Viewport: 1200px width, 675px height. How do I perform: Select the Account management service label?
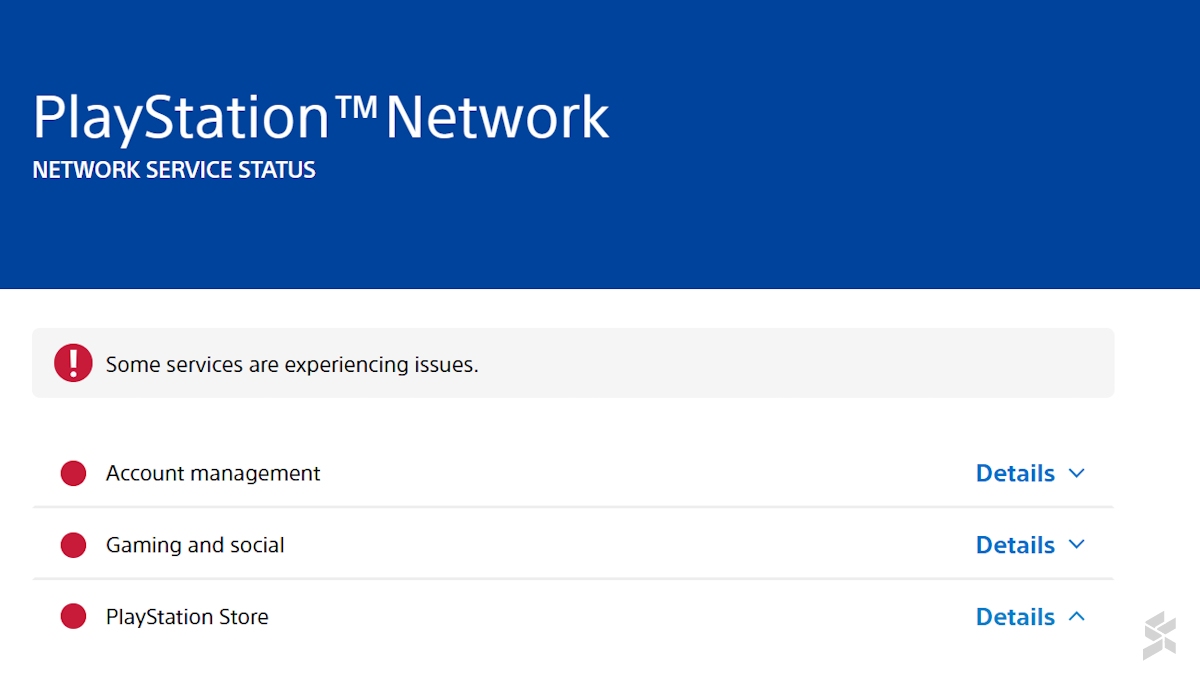(x=213, y=473)
